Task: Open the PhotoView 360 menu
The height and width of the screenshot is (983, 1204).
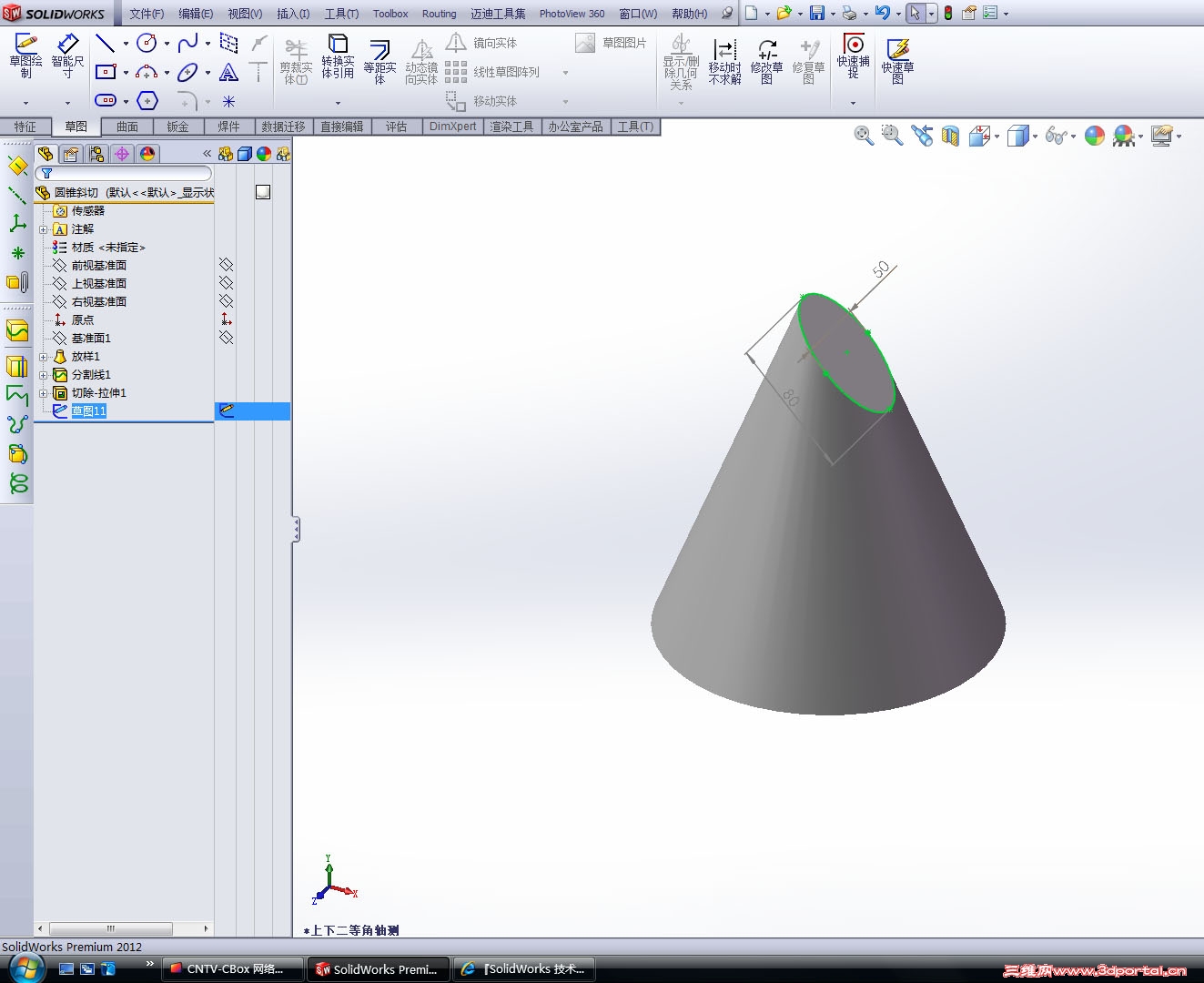Action: pyautogui.click(x=572, y=14)
